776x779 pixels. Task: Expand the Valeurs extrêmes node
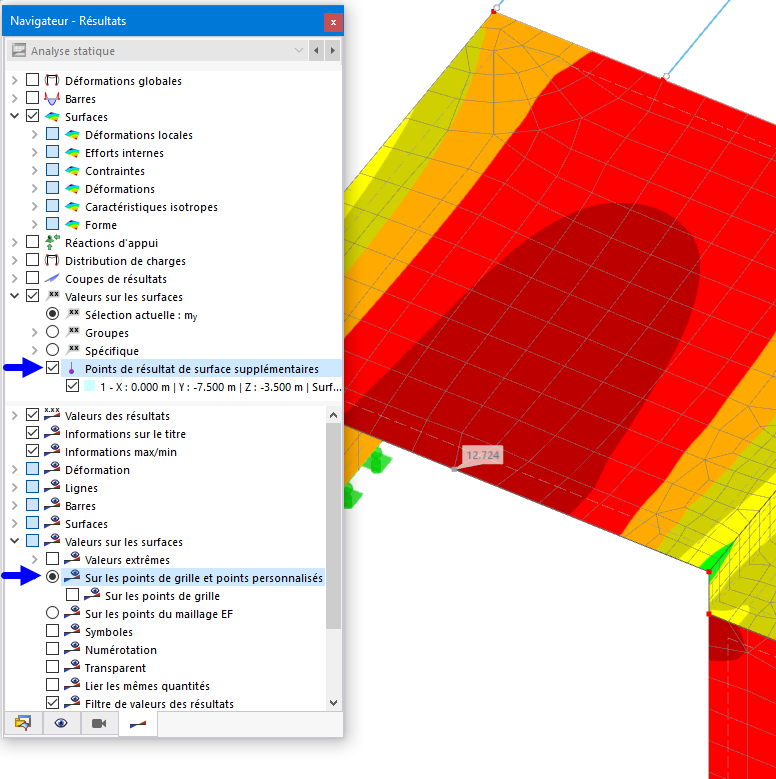[x=34, y=559]
